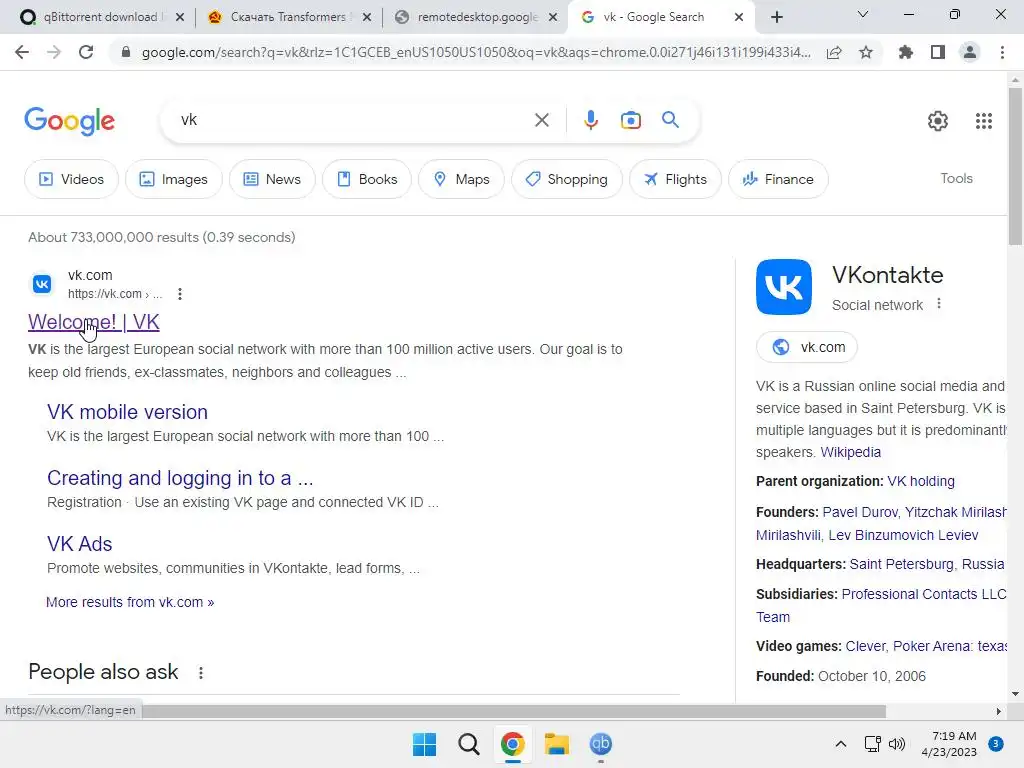Go to the Google logo homepage

[69, 121]
